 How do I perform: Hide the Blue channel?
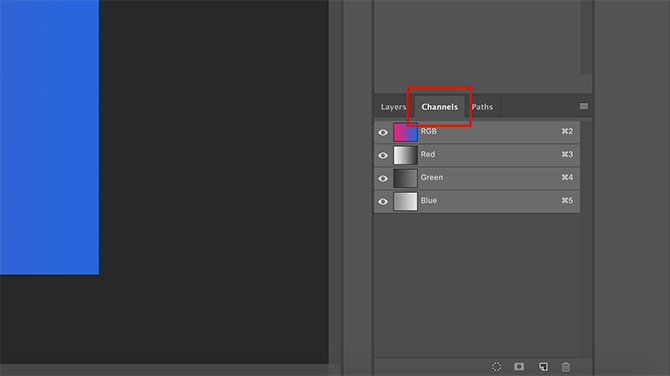click(383, 202)
